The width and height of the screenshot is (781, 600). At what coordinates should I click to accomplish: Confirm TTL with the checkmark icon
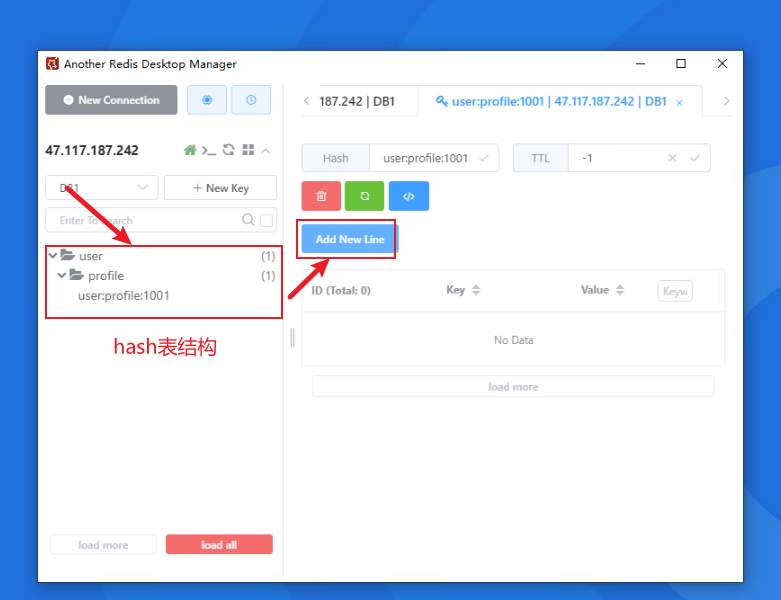[695, 158]
